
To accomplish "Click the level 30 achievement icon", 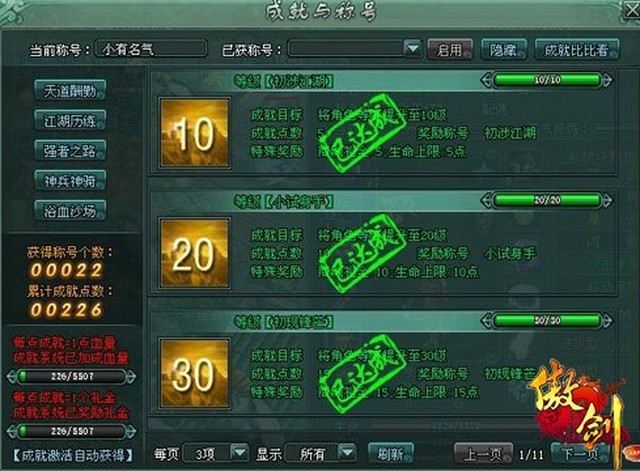I will [x=194, y=373].
